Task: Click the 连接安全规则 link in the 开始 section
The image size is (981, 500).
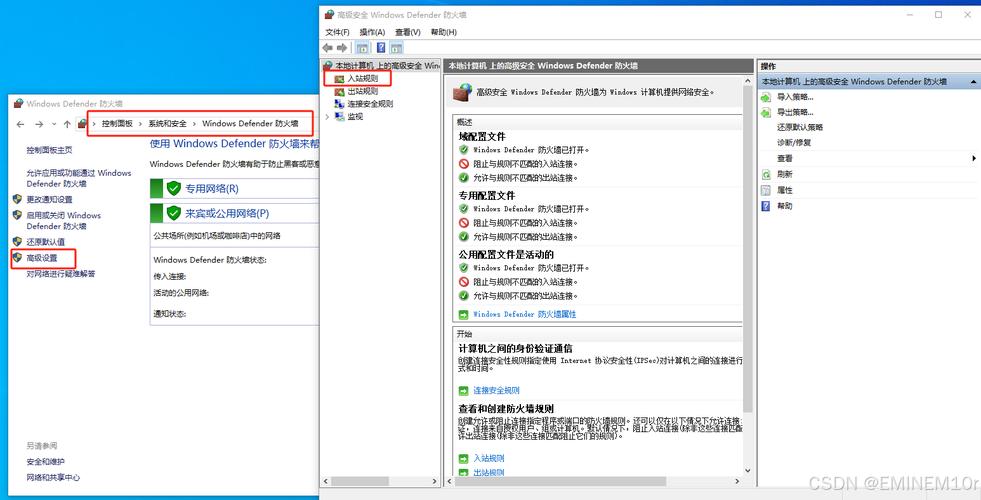Action: pos(496,390)
